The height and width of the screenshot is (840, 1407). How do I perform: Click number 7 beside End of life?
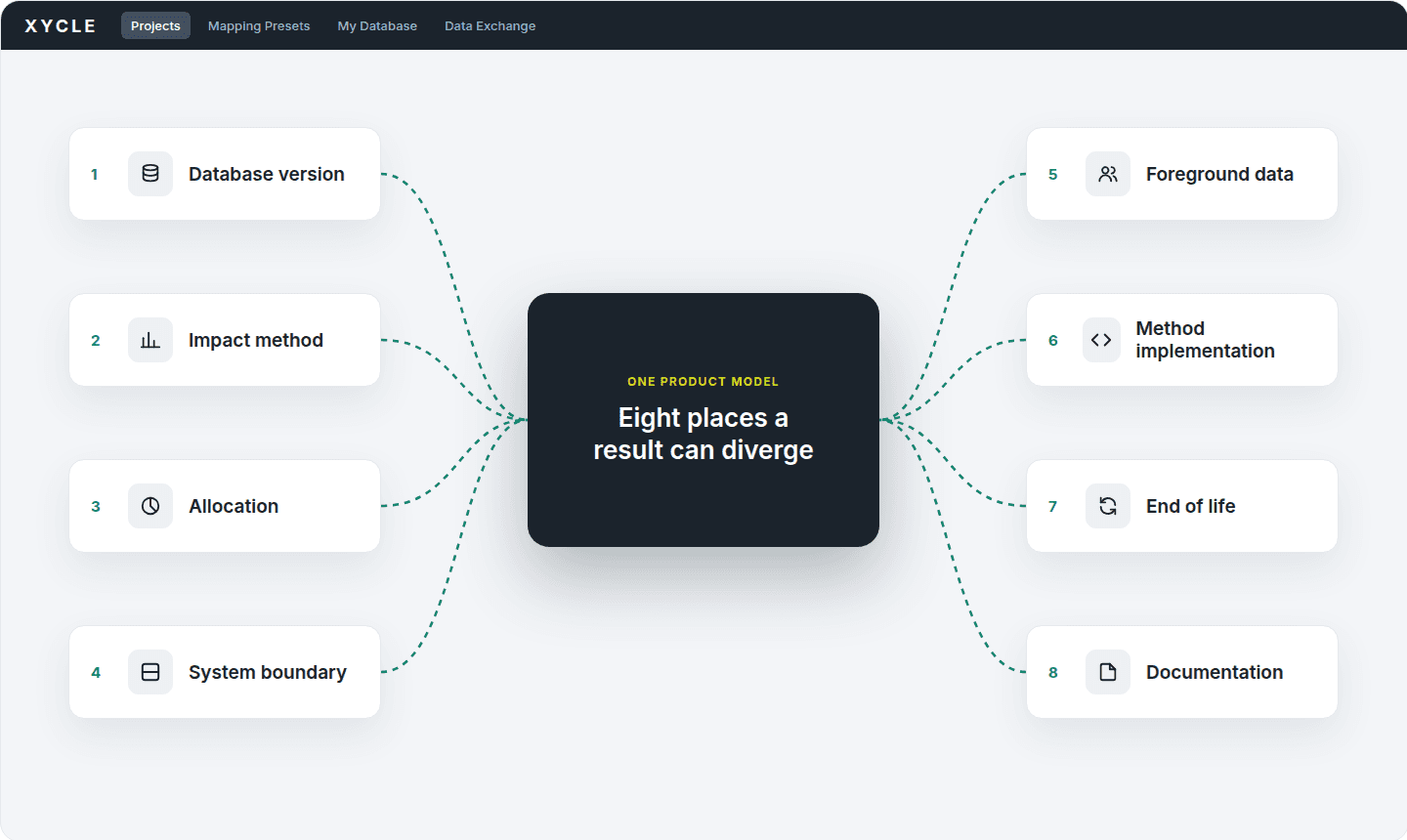[x=1053, y=506]
